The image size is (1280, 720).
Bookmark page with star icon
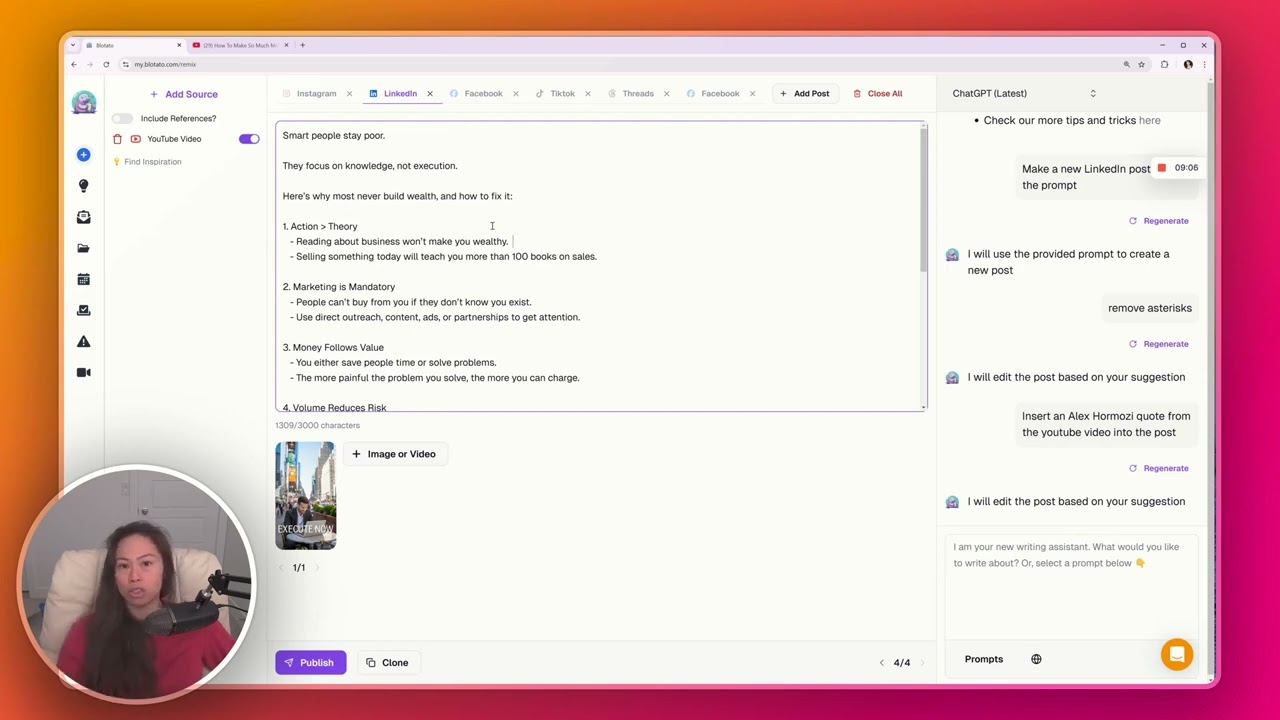[1141, 64]
